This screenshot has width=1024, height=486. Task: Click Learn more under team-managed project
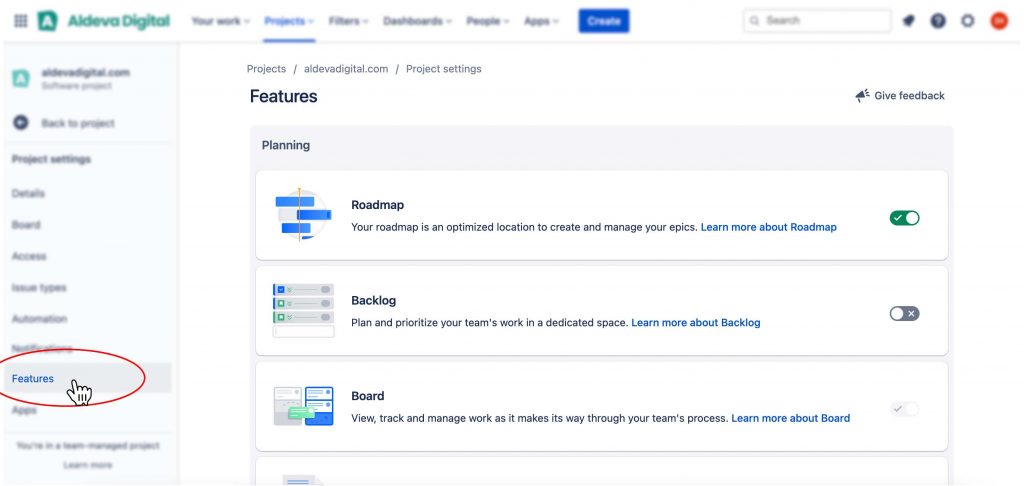tap(88, 465)
